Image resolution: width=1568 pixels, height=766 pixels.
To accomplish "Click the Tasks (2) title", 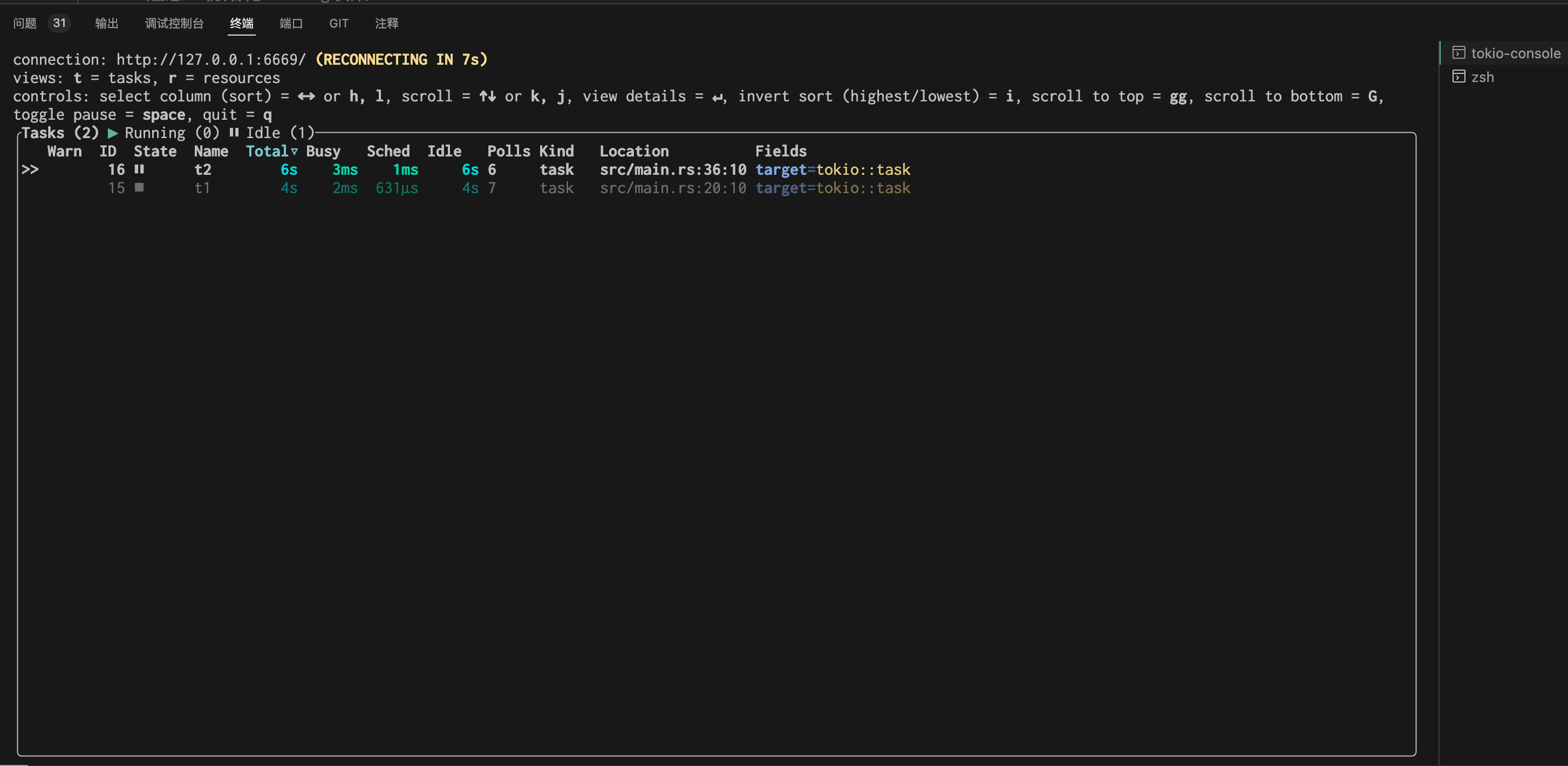I will [60, 133].
